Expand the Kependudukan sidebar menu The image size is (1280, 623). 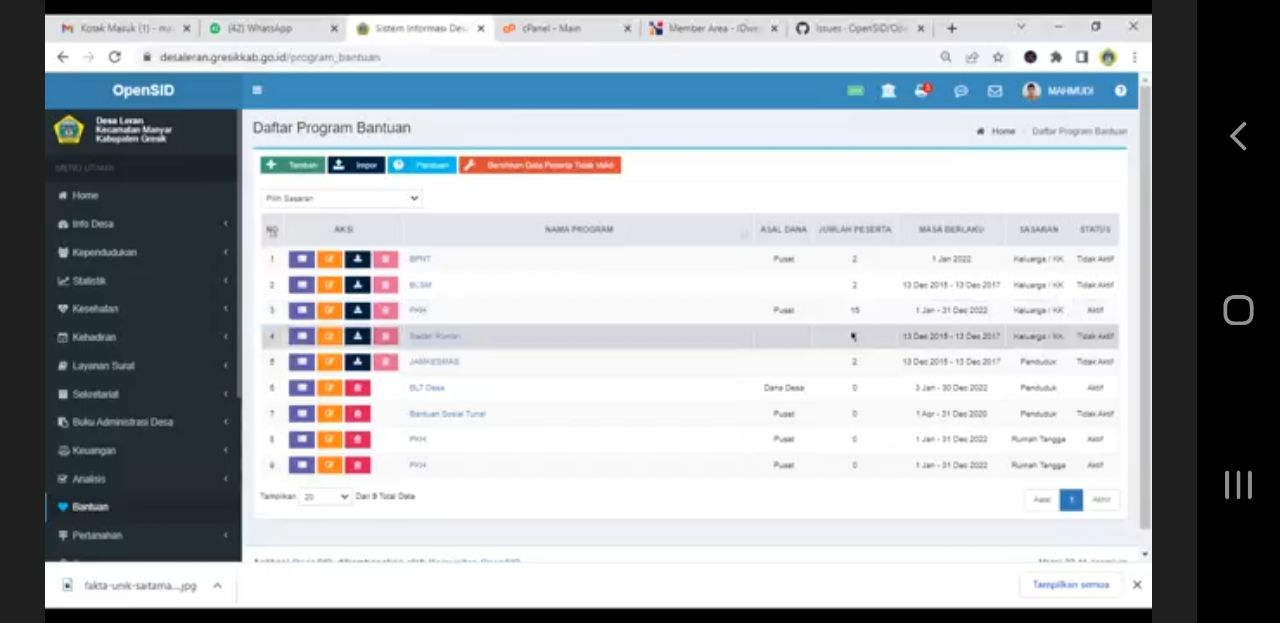coord(105,252)
